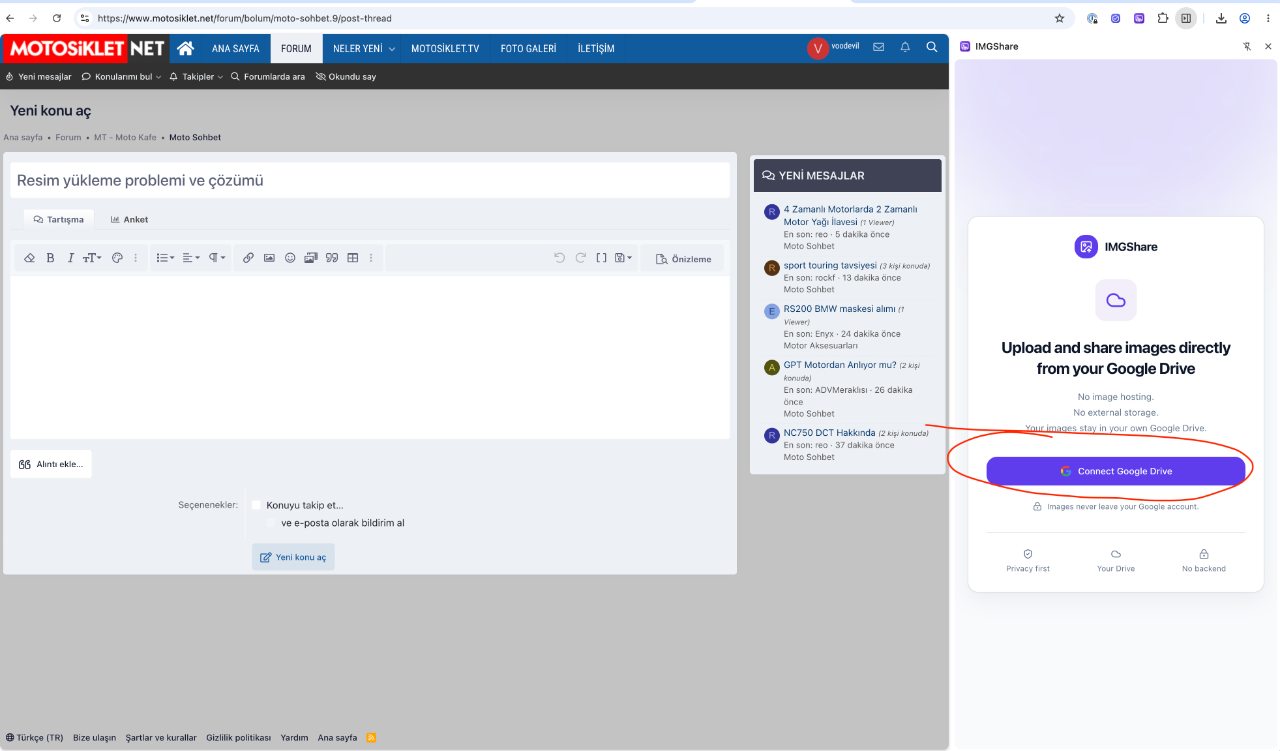Open the text alignment dropdown
This screenshot has width=1280, height=751.
point(191,258)
